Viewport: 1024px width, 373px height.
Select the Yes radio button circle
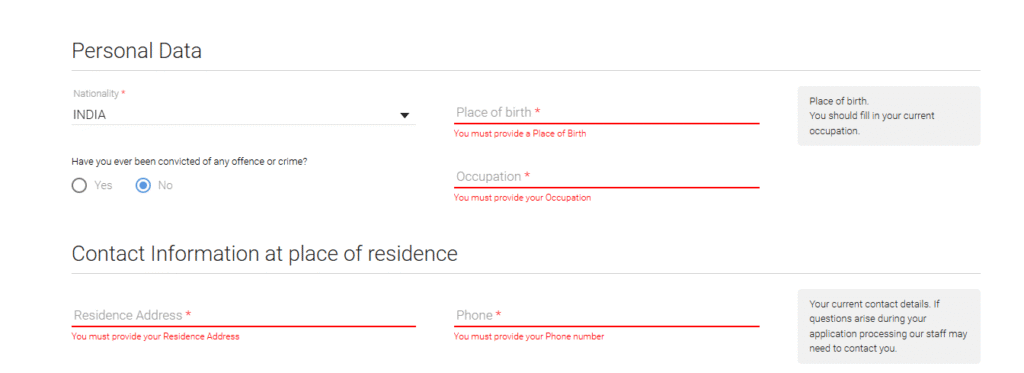pyautogui.click(x=79, y=186)
